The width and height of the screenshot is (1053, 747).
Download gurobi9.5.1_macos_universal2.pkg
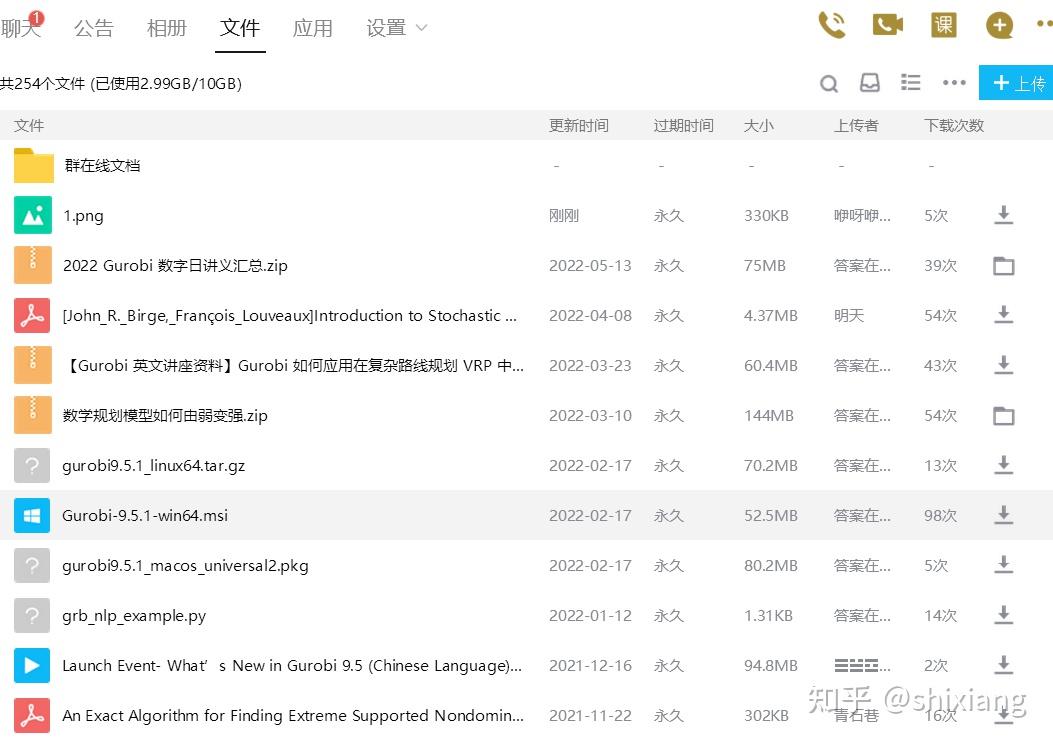[x=1003, y=565]
